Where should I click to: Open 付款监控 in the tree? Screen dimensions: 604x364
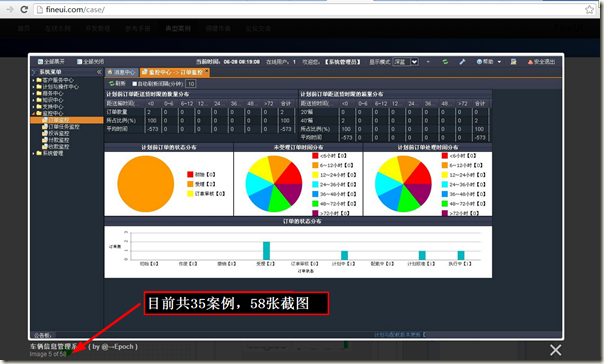coord(59,140)
